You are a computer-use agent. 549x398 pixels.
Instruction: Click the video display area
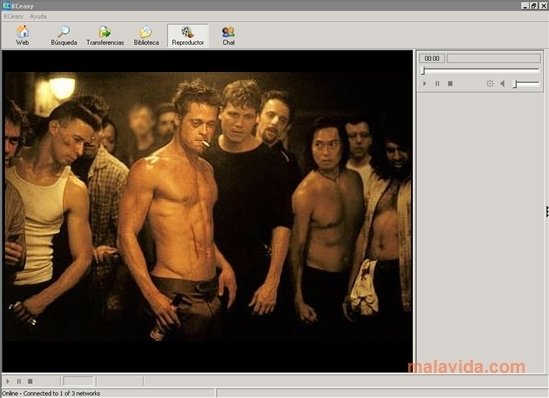[x=208, y=211]
